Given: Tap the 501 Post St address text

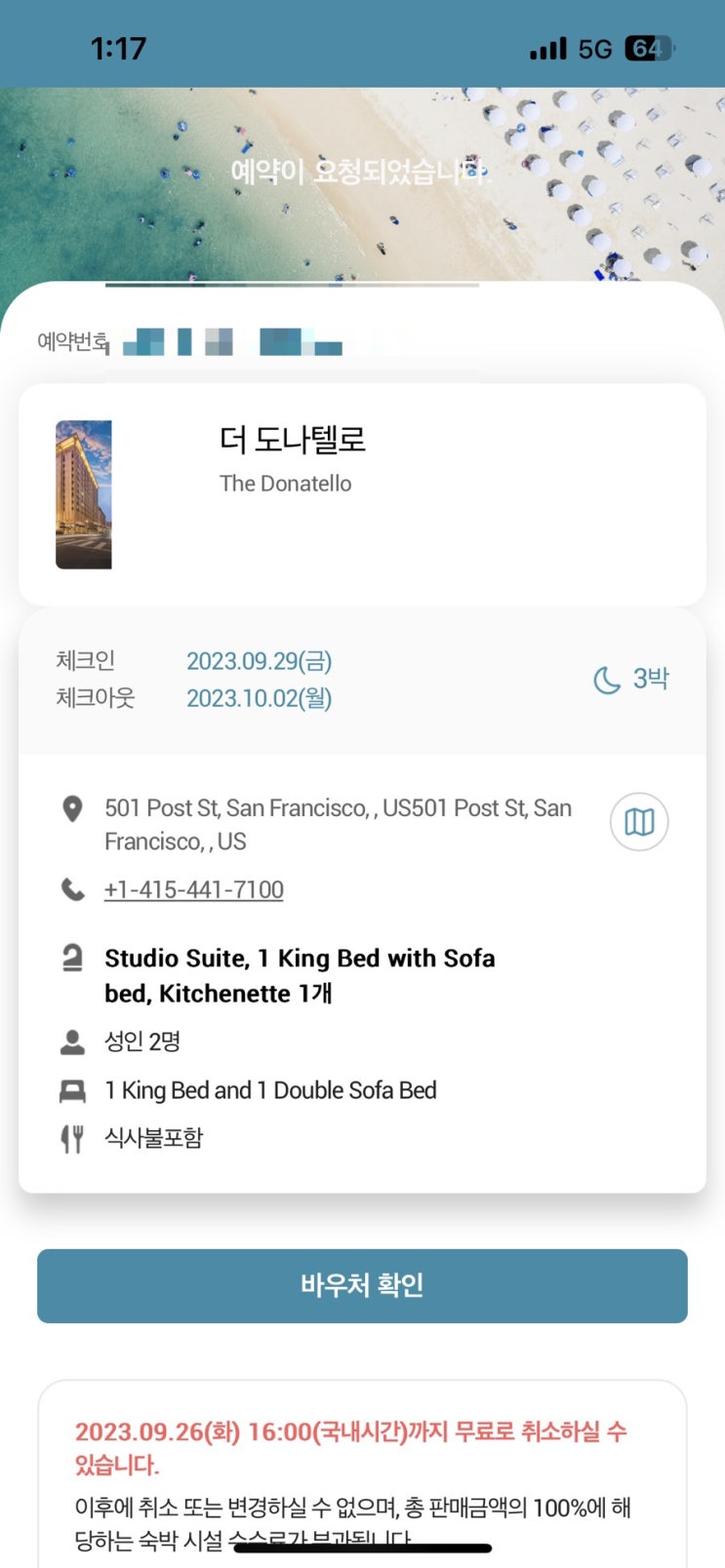Looking at the screenshot, I should pyautogui.click(x=338, y=824).
